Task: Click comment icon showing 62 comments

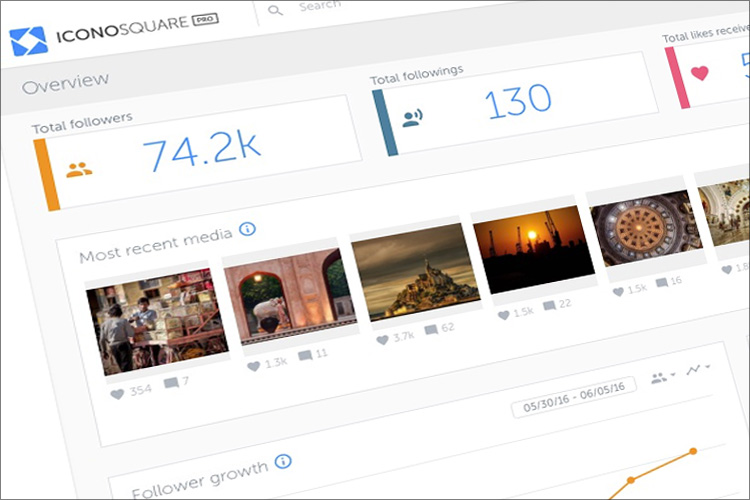Action: (431, 330)
